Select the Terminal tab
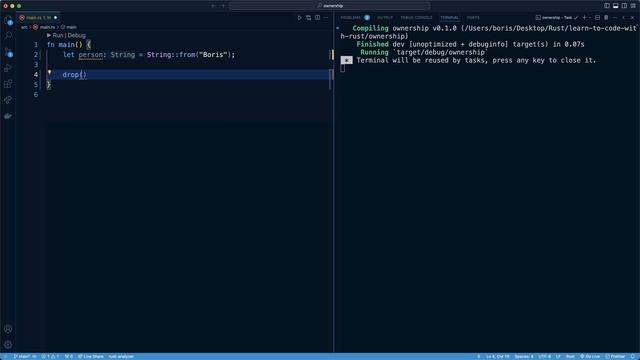This screenshot has width=640, height=360. pyautogui.click(x=449, y=18)
